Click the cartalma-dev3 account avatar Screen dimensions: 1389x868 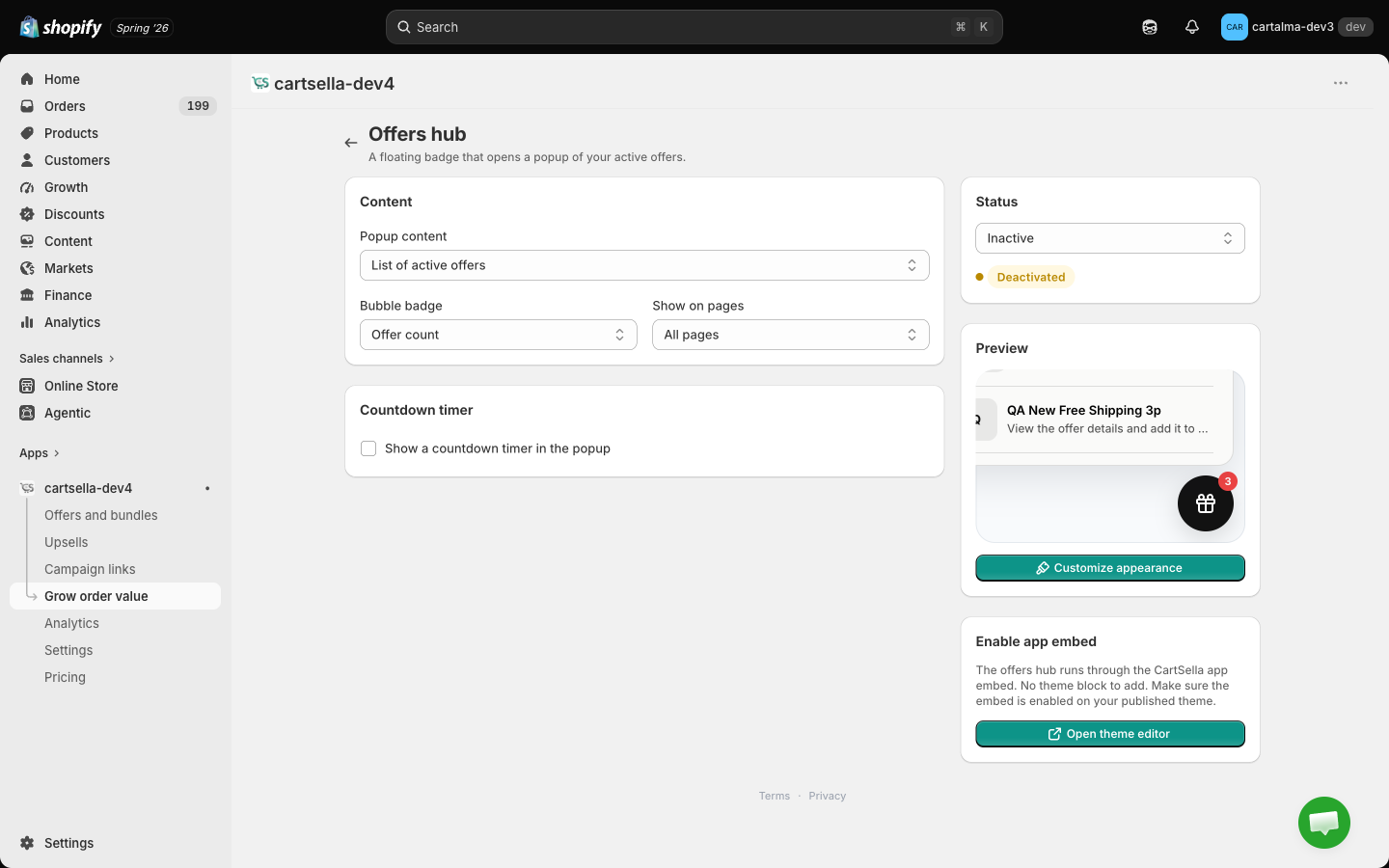(1235, 27)
